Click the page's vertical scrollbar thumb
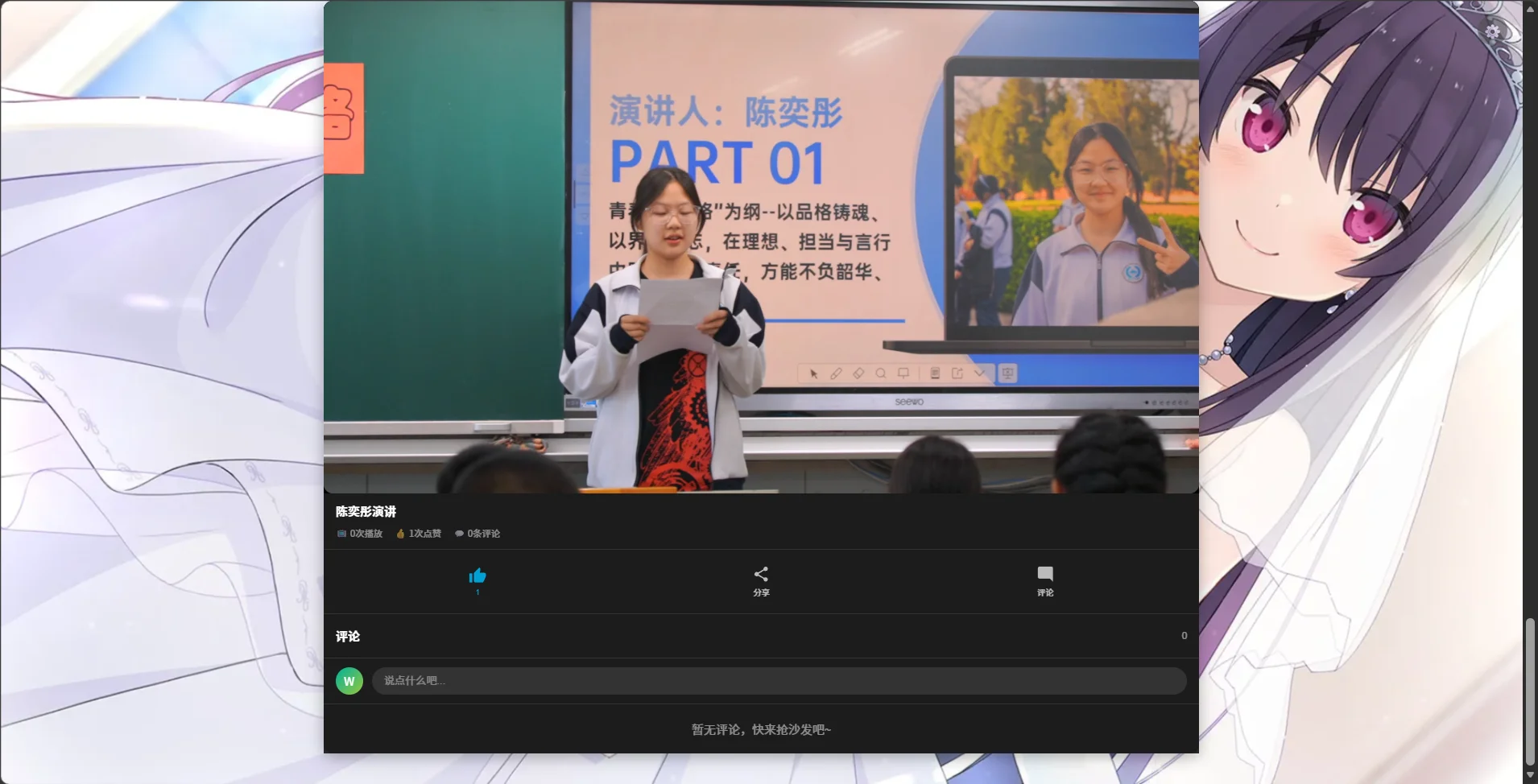This screenshot has height=784, width=1538. pos(1530,691)
